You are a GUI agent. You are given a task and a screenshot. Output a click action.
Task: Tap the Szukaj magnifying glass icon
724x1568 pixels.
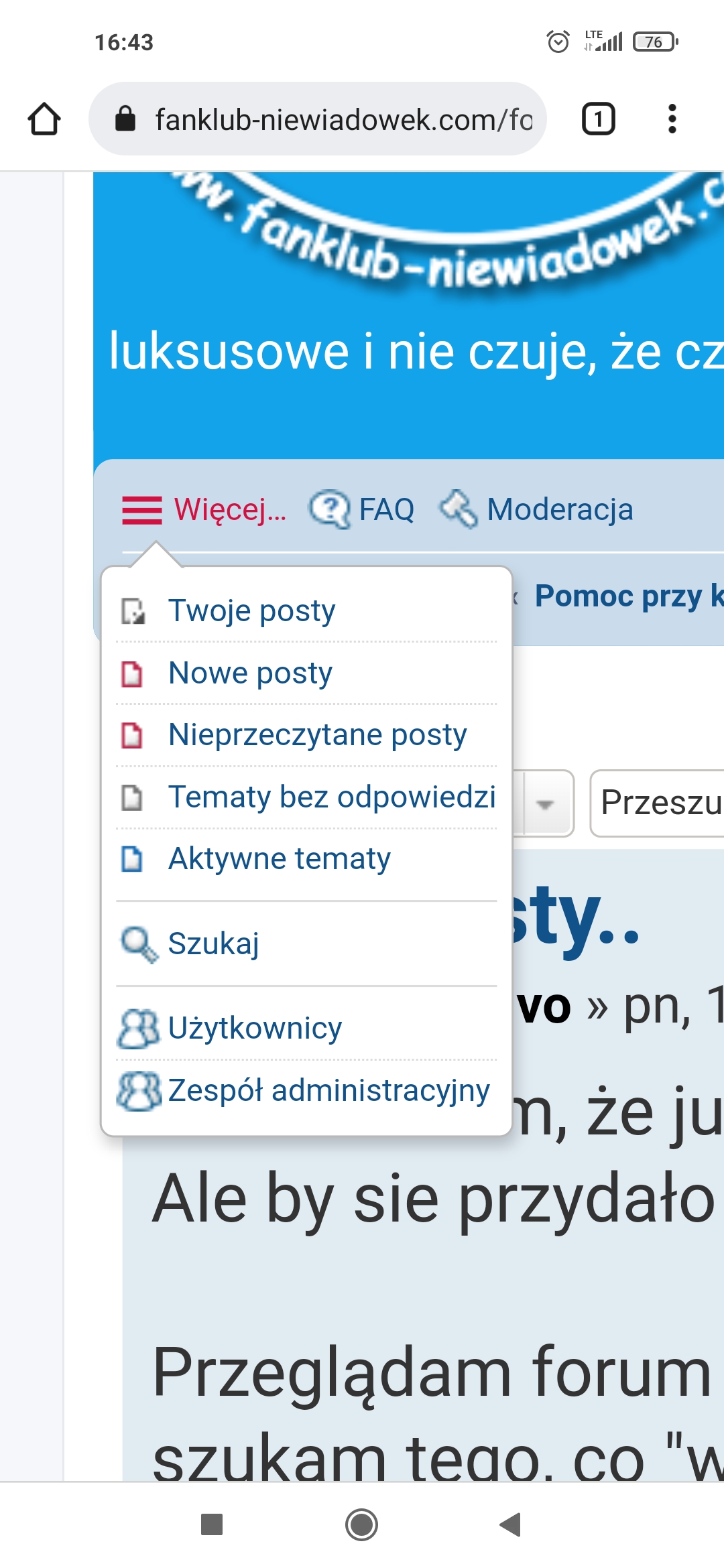click(139, 943)
